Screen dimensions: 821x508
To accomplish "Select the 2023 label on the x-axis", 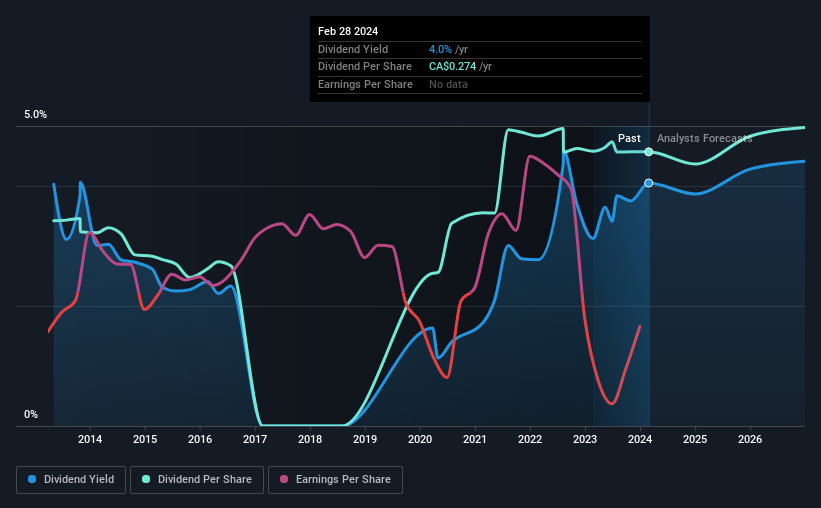I will pyautogui.click(x=585, y=439).
